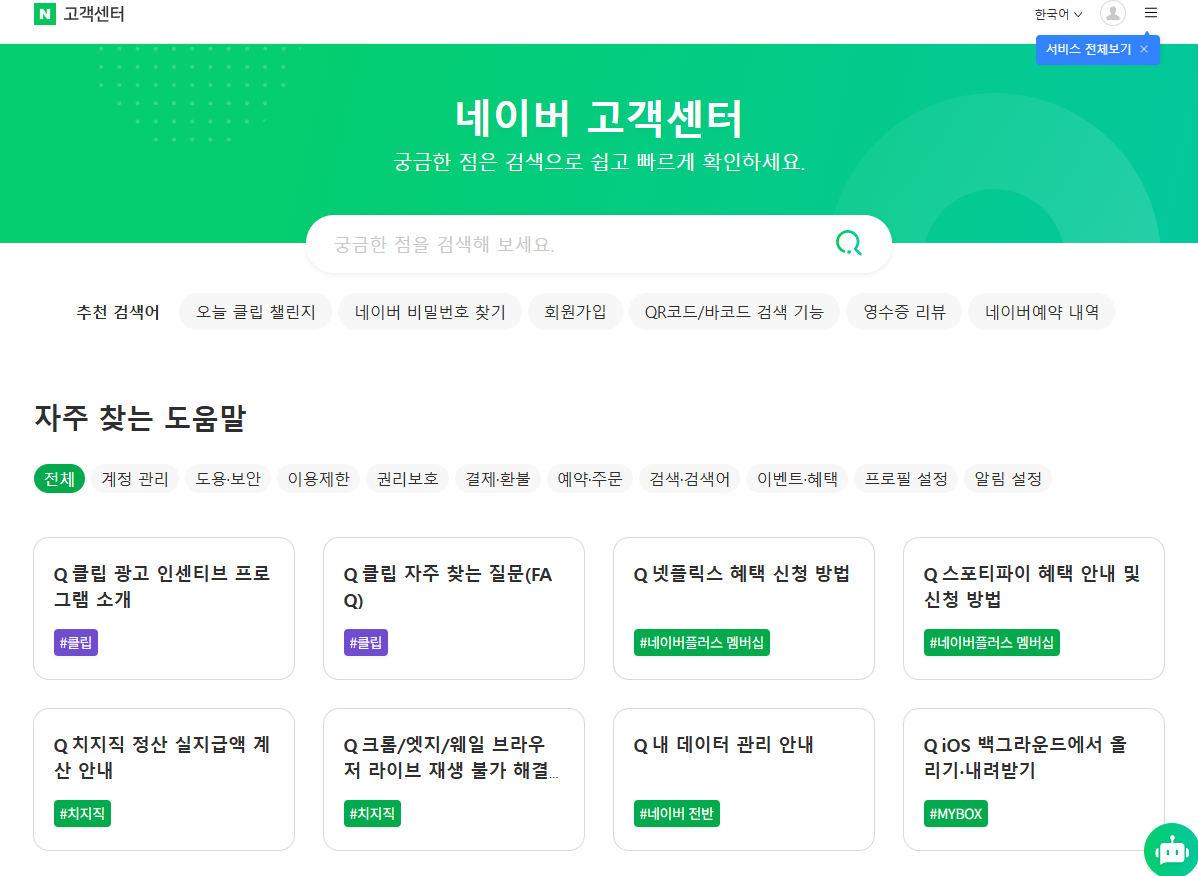Click the green search magnifier icon
Viewport: 1198px width, 876px height.
coord(848,244)
